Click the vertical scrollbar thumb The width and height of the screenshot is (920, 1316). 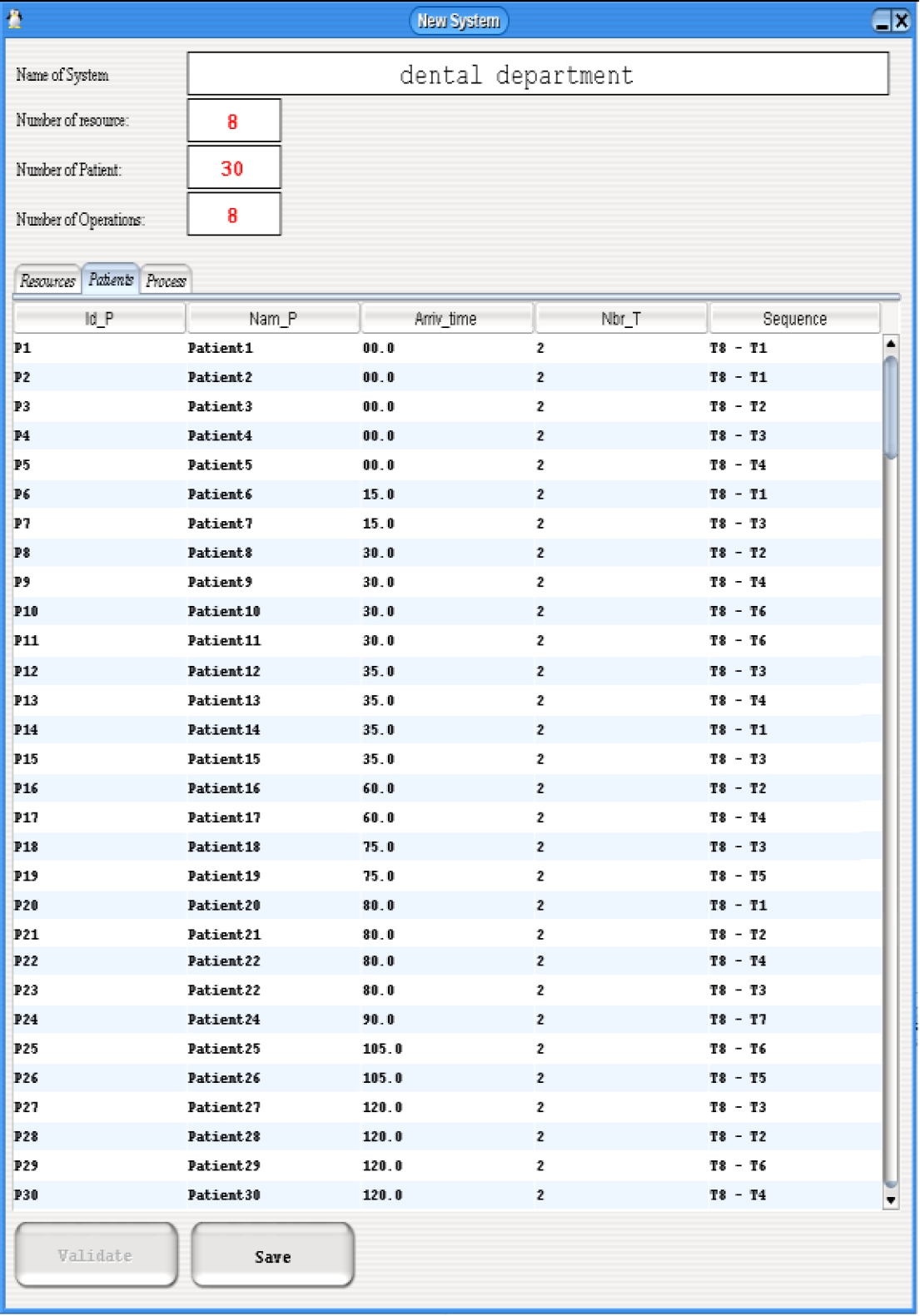point(891,408)
